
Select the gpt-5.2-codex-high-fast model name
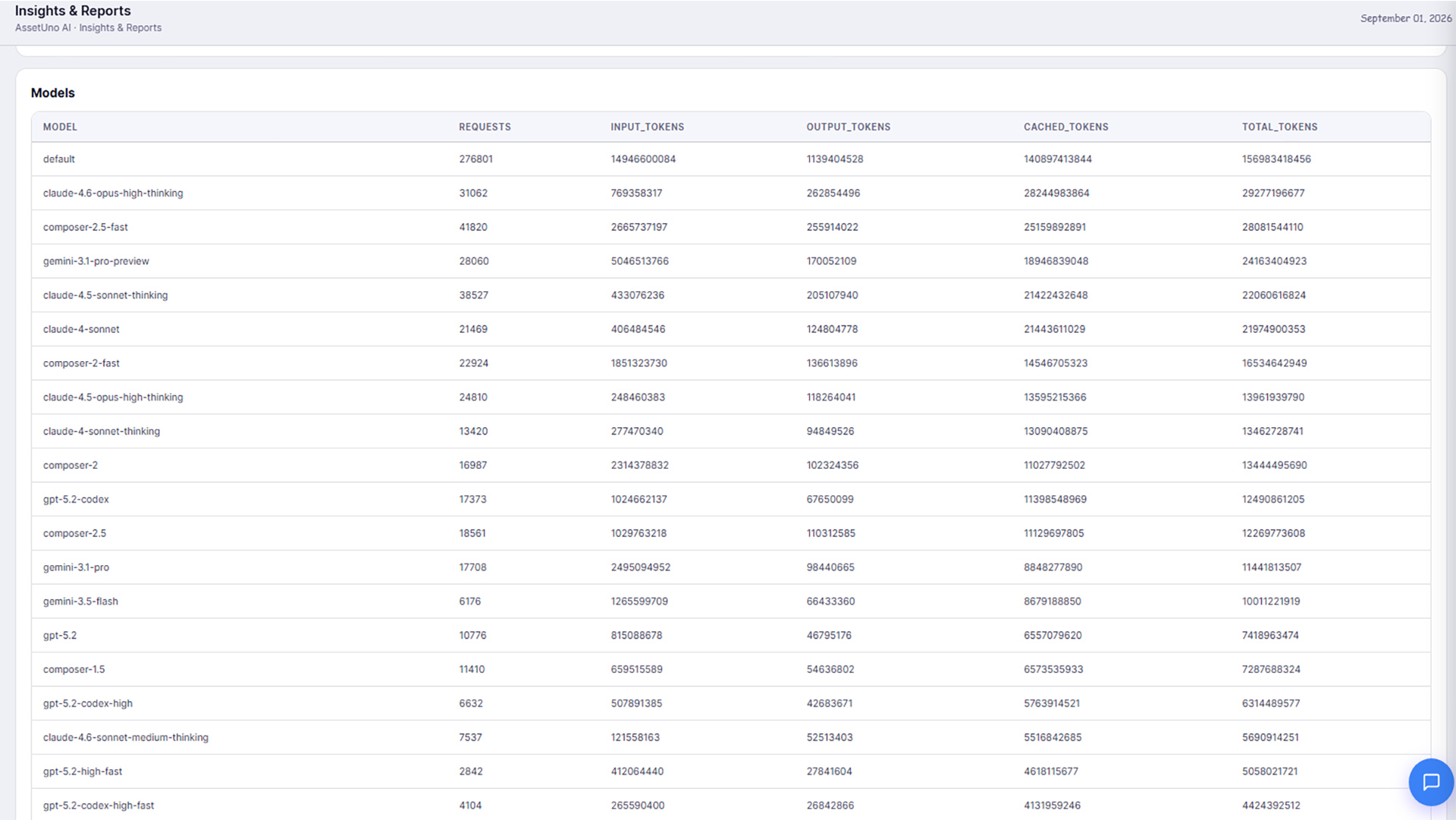click(x=99, y=806)
